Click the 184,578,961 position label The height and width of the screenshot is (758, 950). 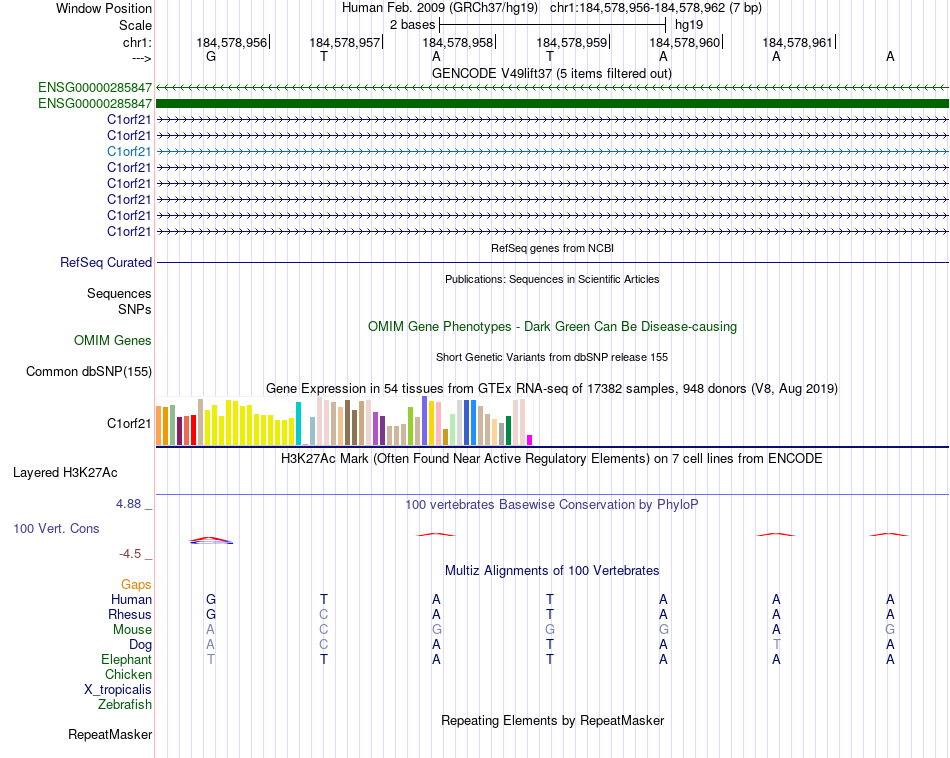[797, 42]
